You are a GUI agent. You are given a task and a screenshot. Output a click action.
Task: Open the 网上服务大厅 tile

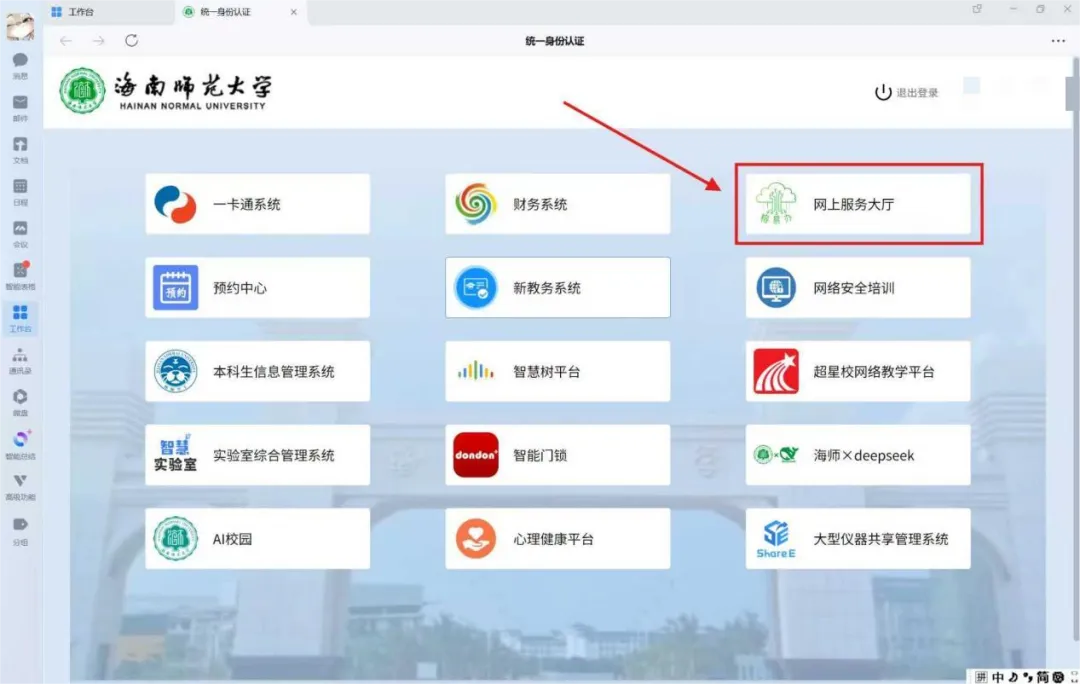(x=858, y=204)
